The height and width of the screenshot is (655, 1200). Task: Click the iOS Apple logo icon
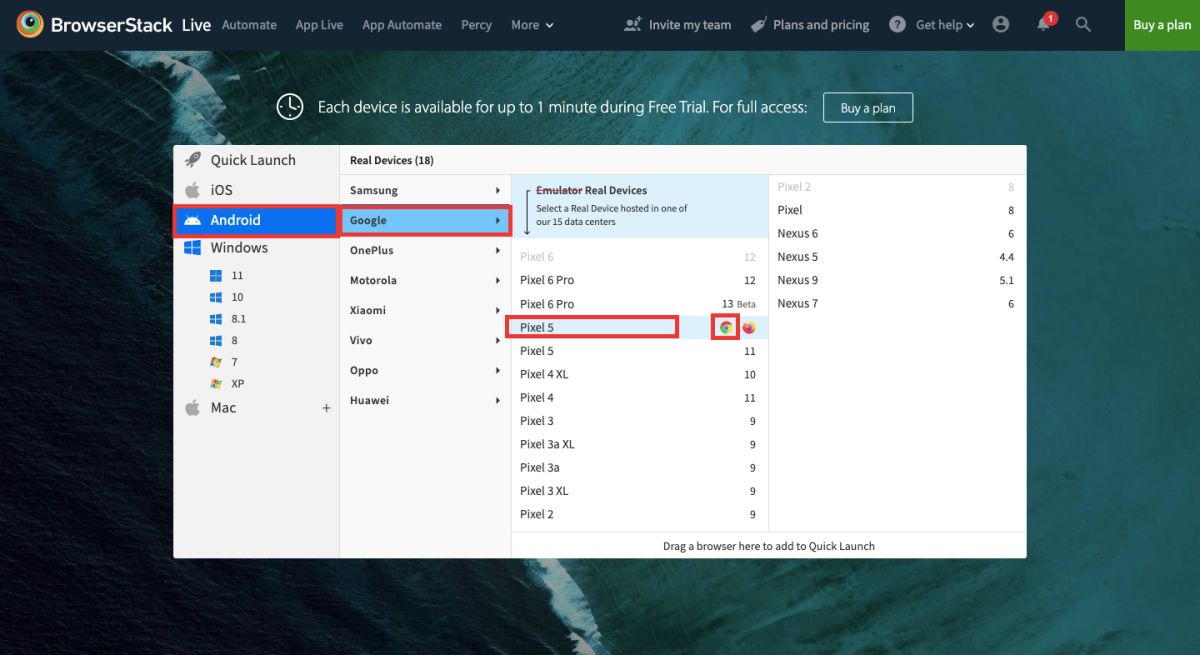click(193, 190)
